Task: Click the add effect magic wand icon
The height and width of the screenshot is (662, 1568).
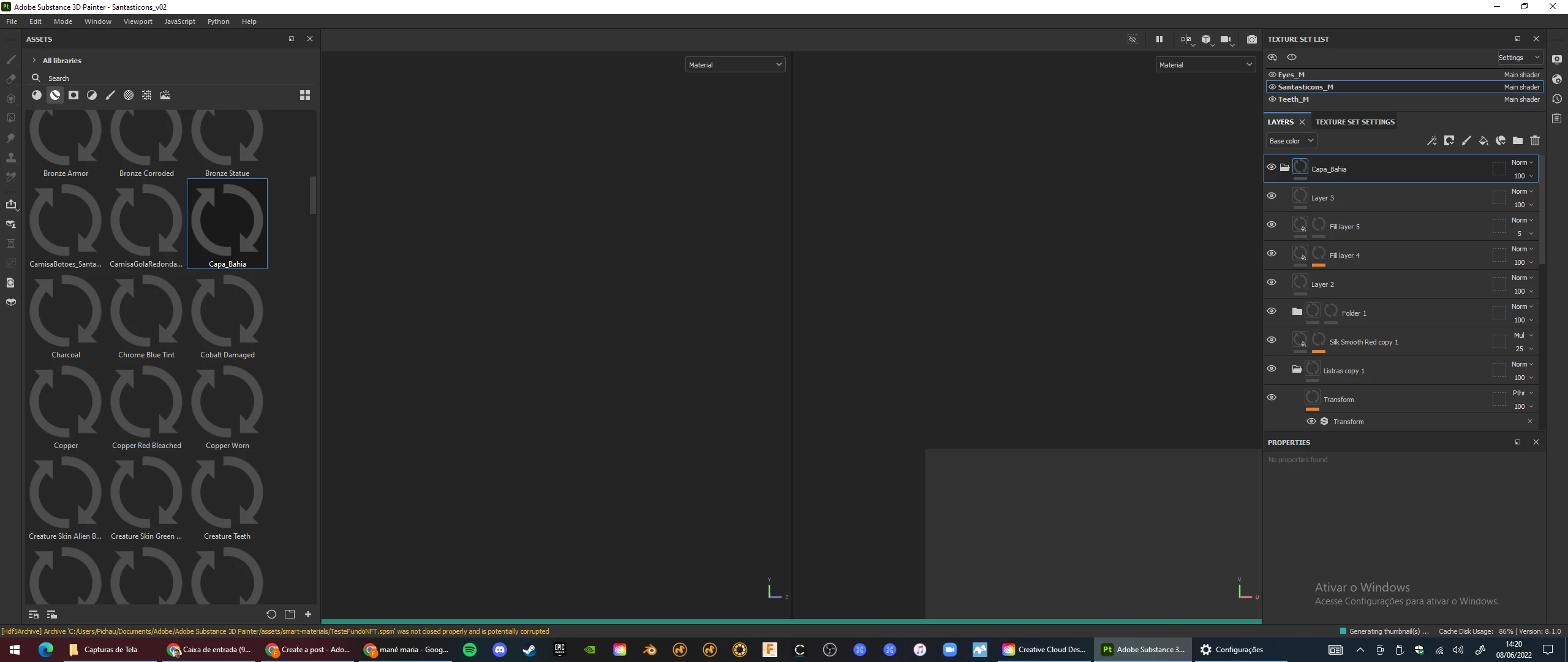Action: pos(1431,141)
